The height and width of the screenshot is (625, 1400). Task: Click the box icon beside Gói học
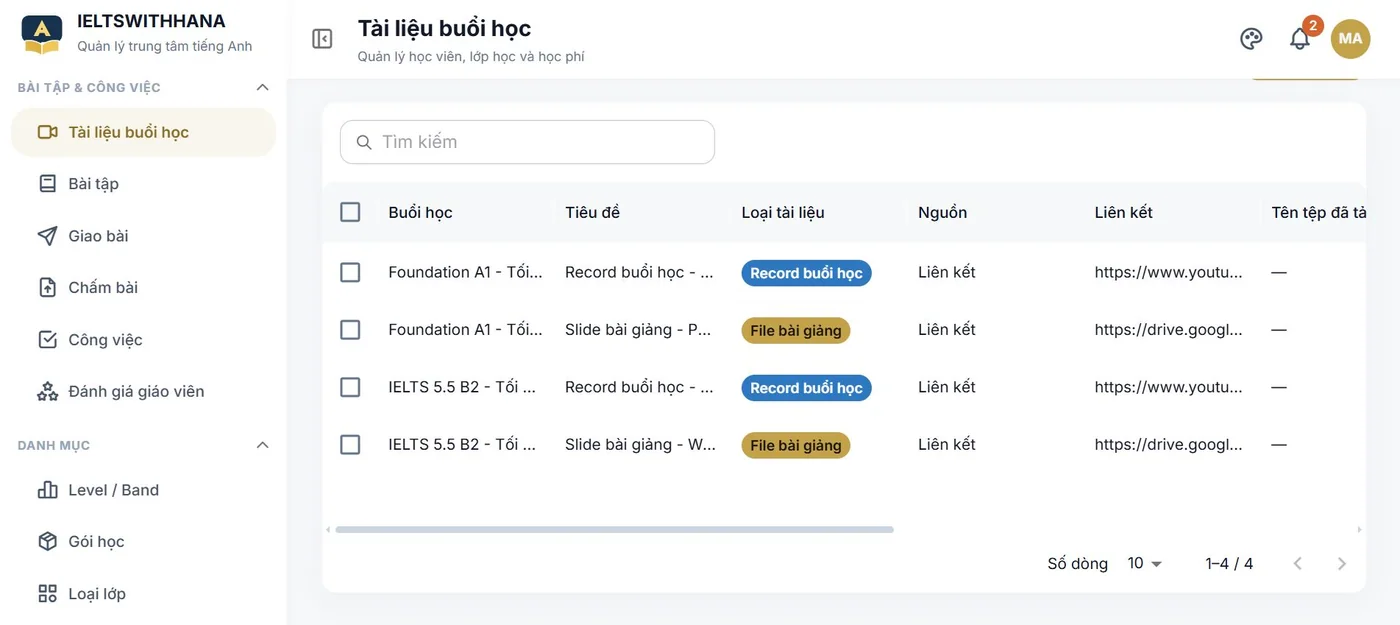47,542
